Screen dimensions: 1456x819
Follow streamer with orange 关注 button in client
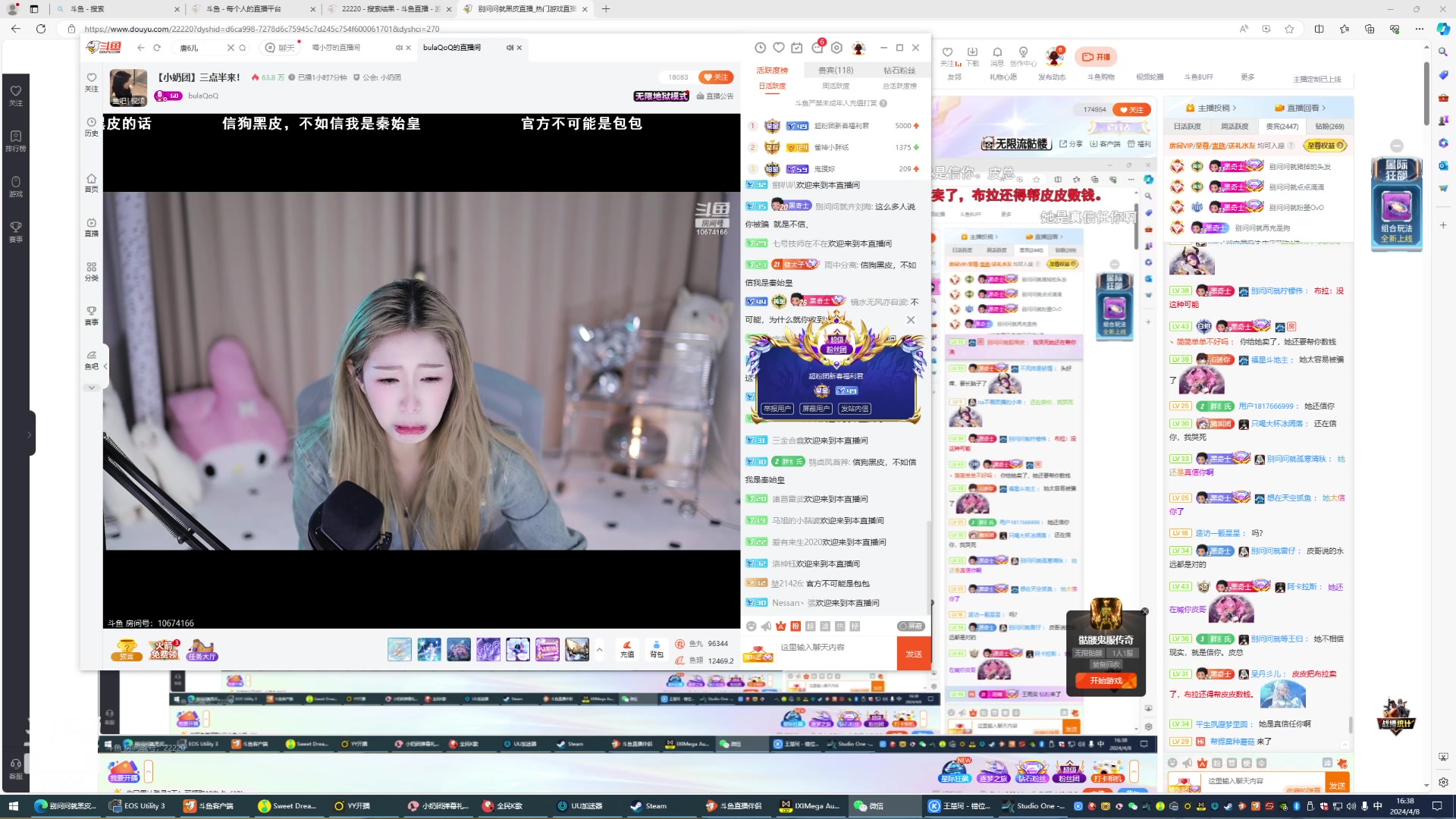pos(715,77)
